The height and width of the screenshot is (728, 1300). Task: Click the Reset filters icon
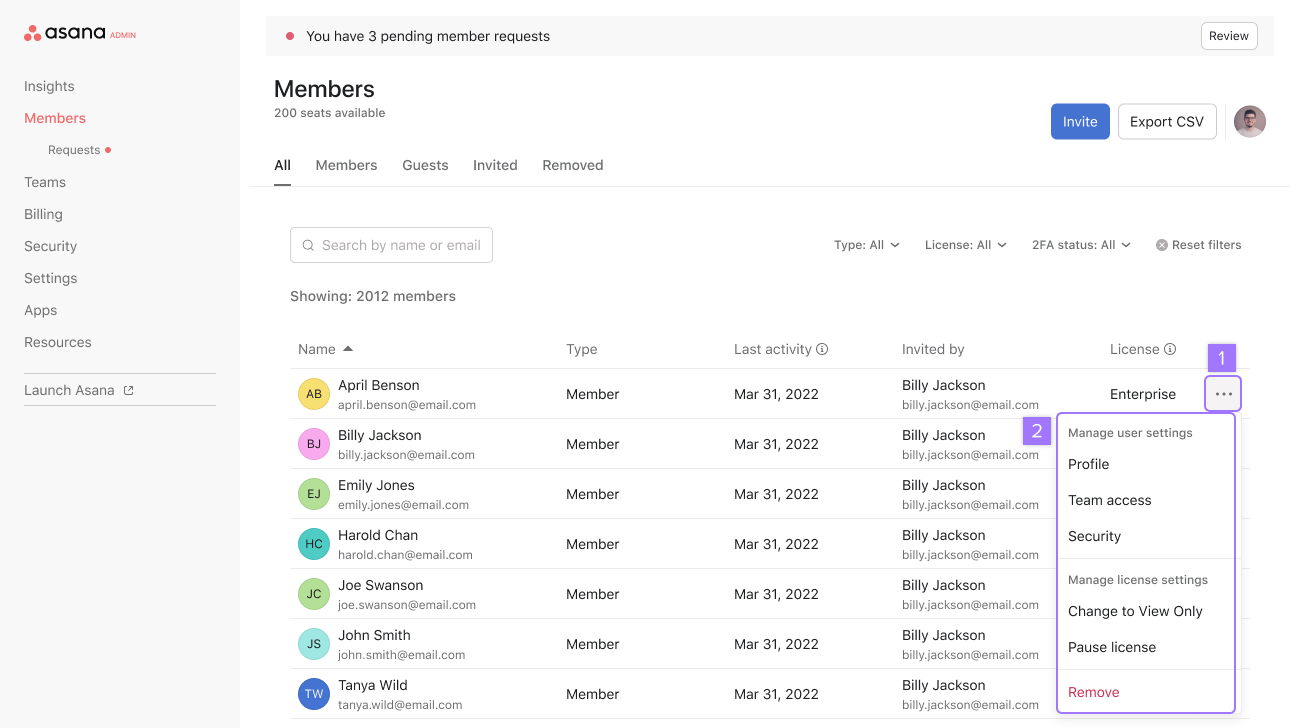pyautogui.click(x=1161, y=244)
